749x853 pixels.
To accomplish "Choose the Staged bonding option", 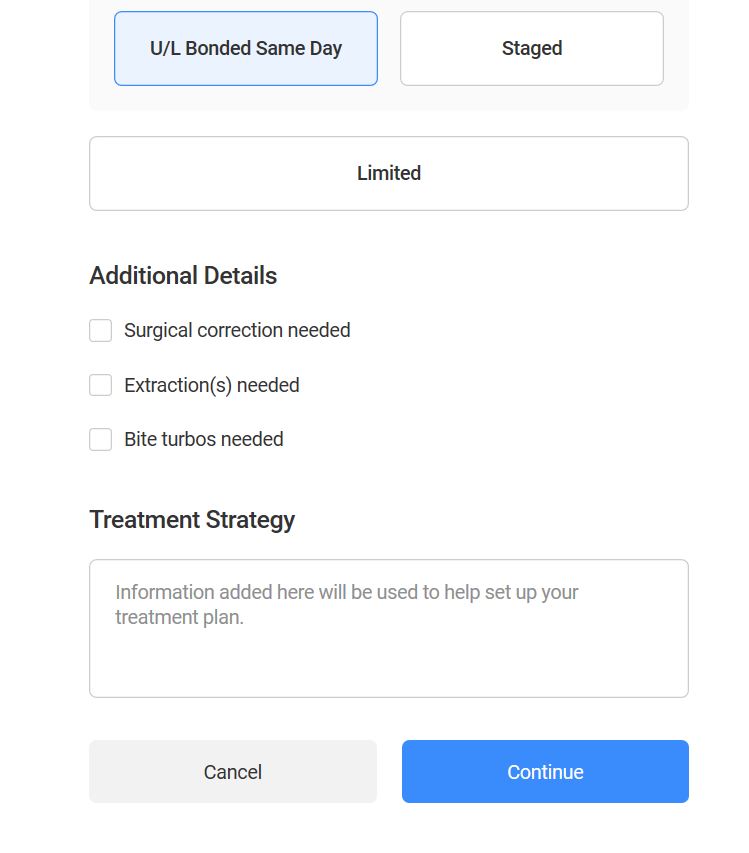I will [531, 48].
